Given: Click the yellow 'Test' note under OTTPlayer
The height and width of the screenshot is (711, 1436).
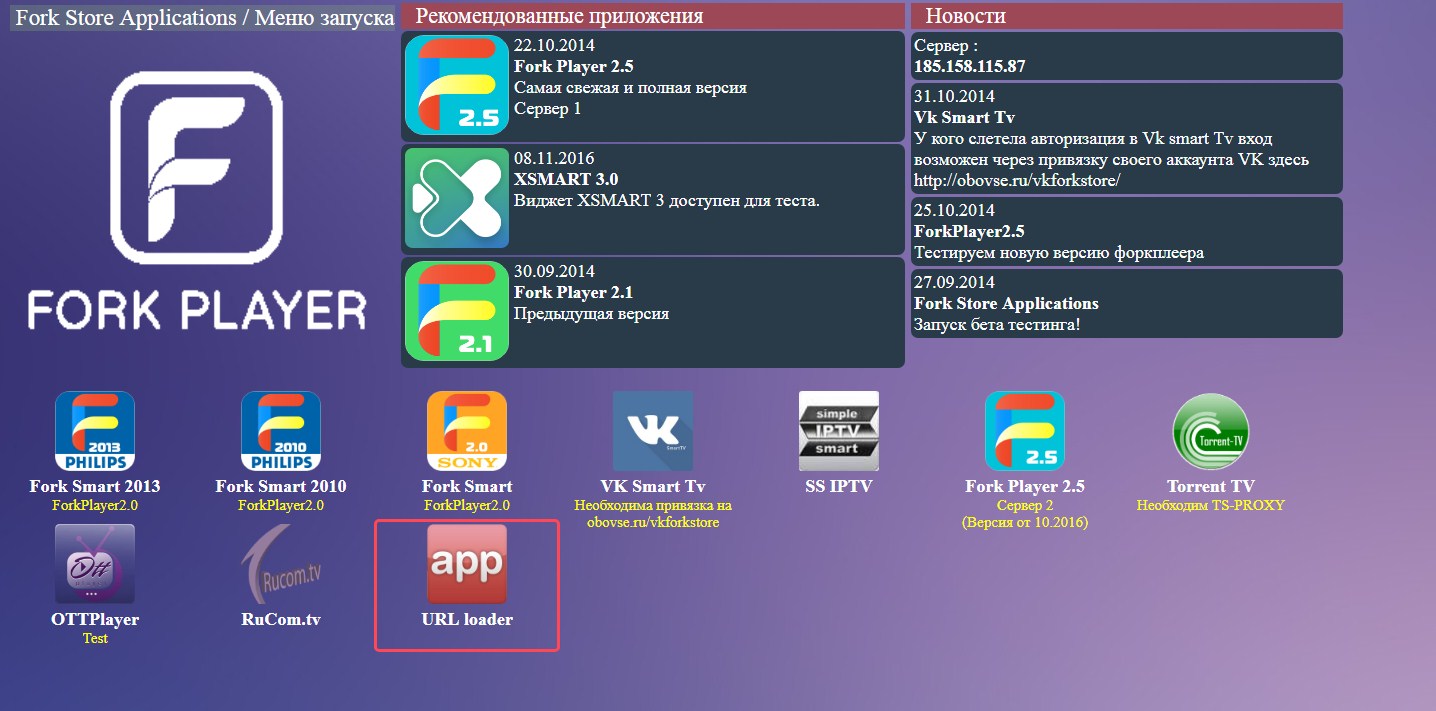Looking at the screenshot, I should pyautogui.click(x=95, y=639).
